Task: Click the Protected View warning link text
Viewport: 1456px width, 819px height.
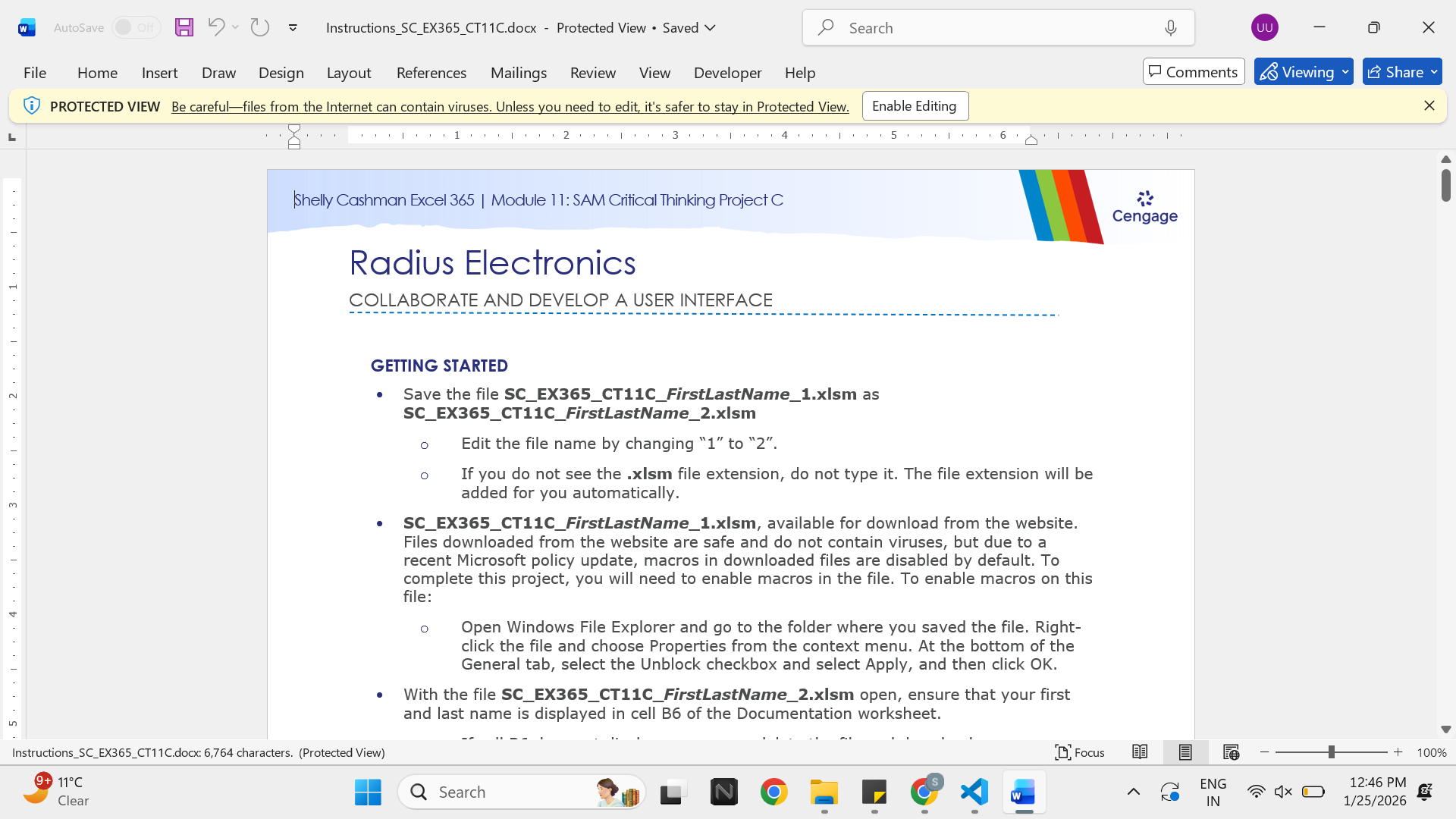Action: click(510, 107)
